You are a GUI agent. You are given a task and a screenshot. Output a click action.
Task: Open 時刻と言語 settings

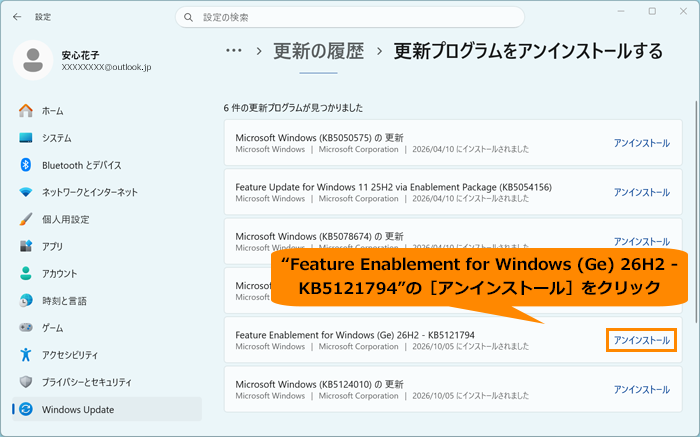click(x=107, y=301)
